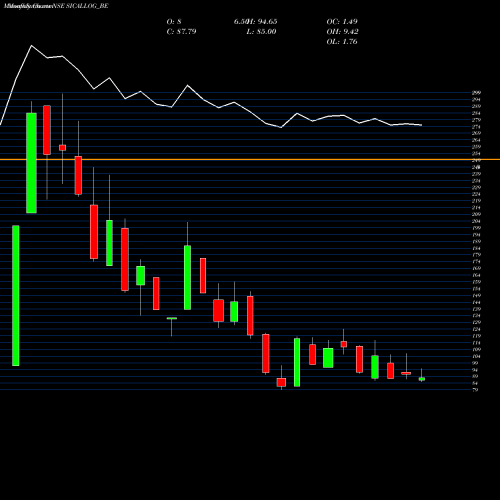Screen dimensions: 500x500
Task: Click the tallest green candle starting the chart
Action: (16, 296)
